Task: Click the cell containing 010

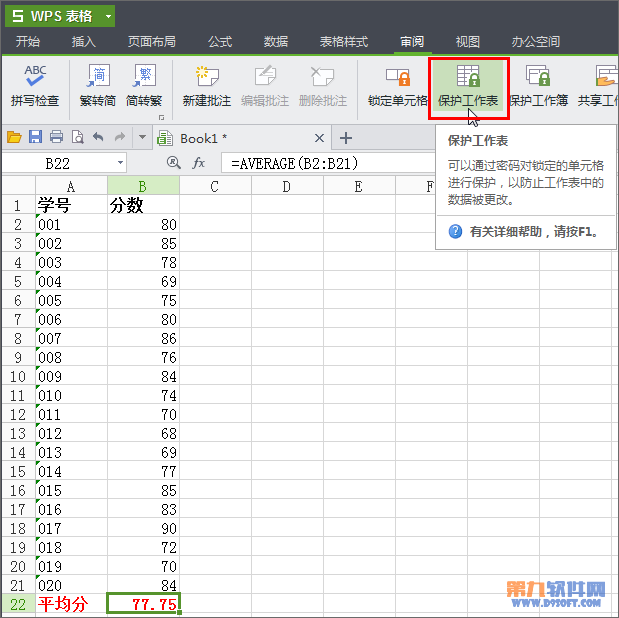Action: tap(71, 395)
